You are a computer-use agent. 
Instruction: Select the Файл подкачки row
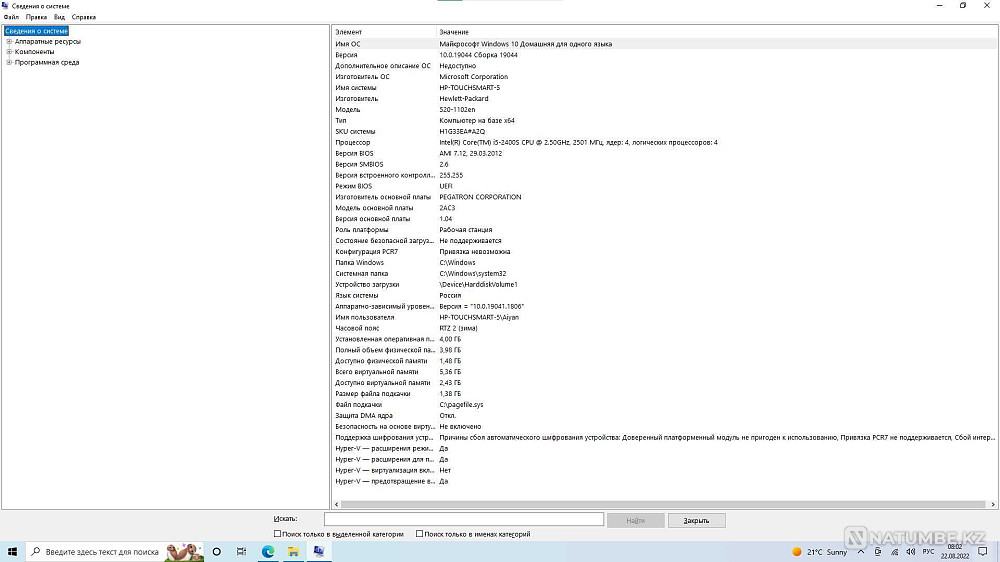coord(665,404)
